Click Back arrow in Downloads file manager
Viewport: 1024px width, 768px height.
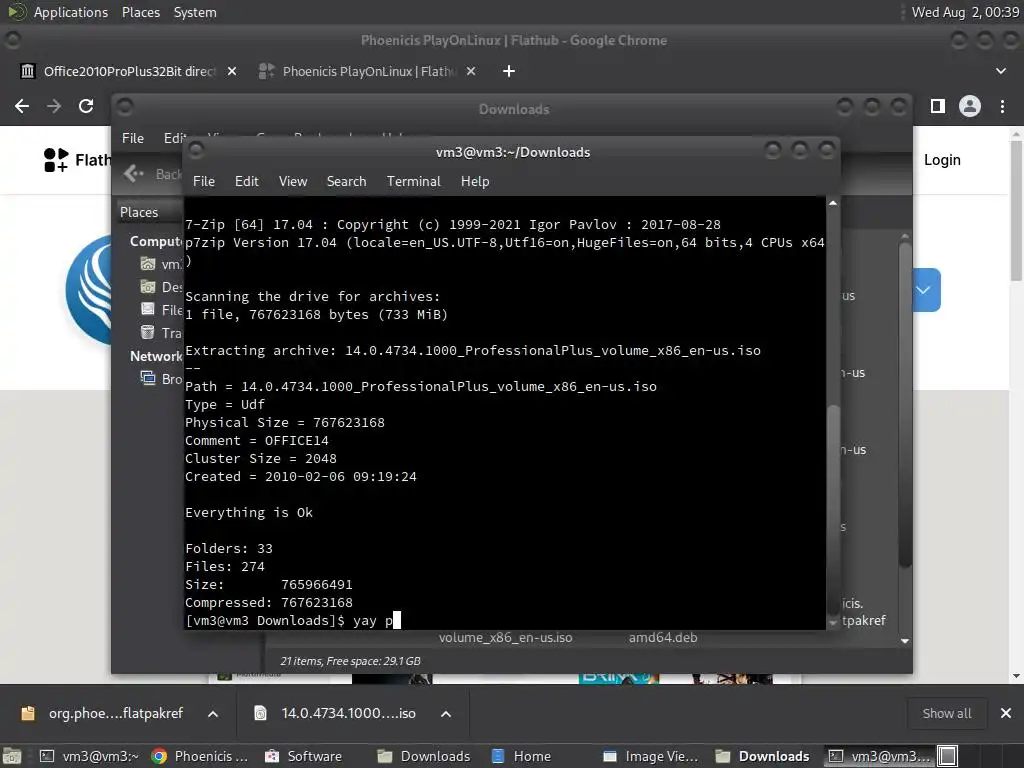(x=135, y=174)
